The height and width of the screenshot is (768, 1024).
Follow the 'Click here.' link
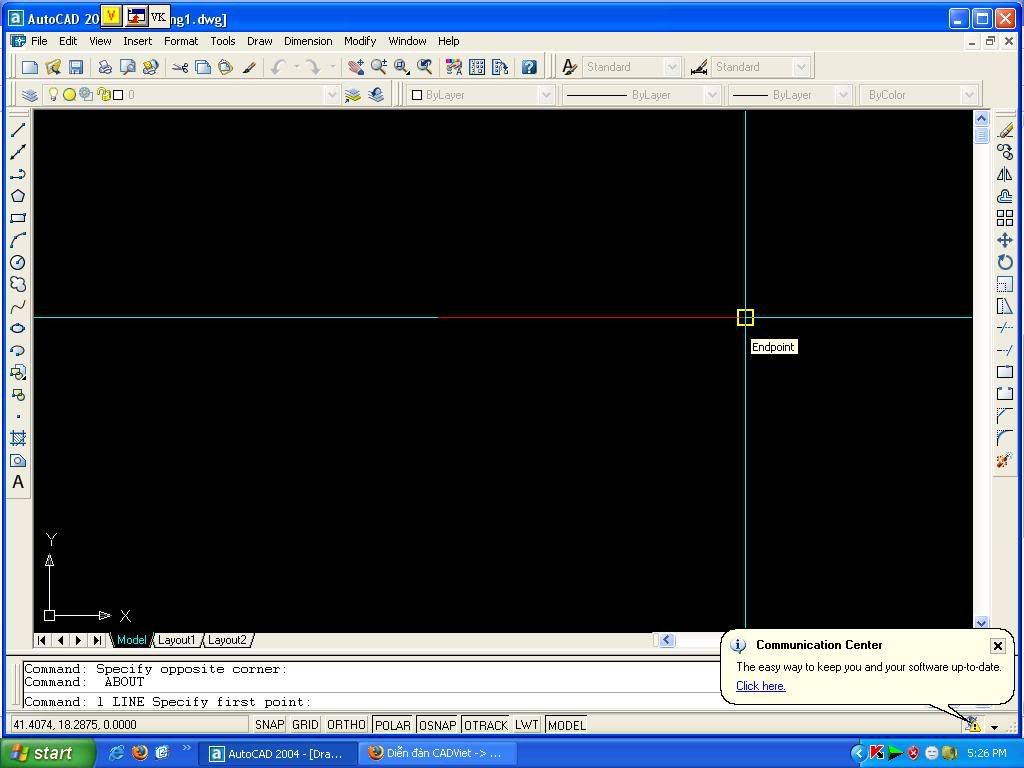click(x=761, y=686)
